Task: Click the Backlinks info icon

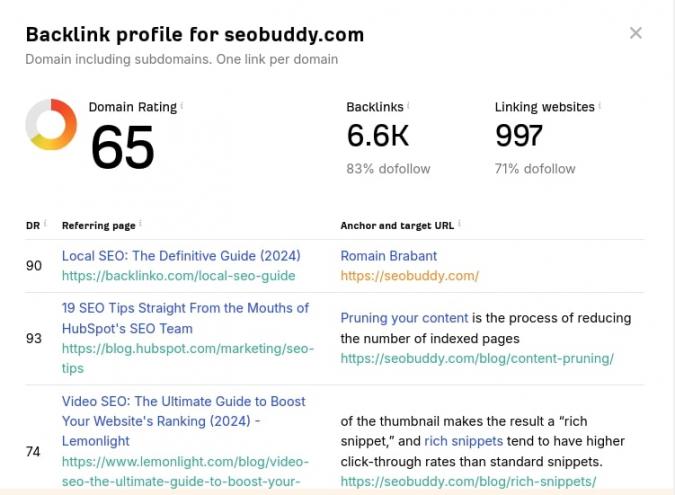Action: tap(409, 106)
